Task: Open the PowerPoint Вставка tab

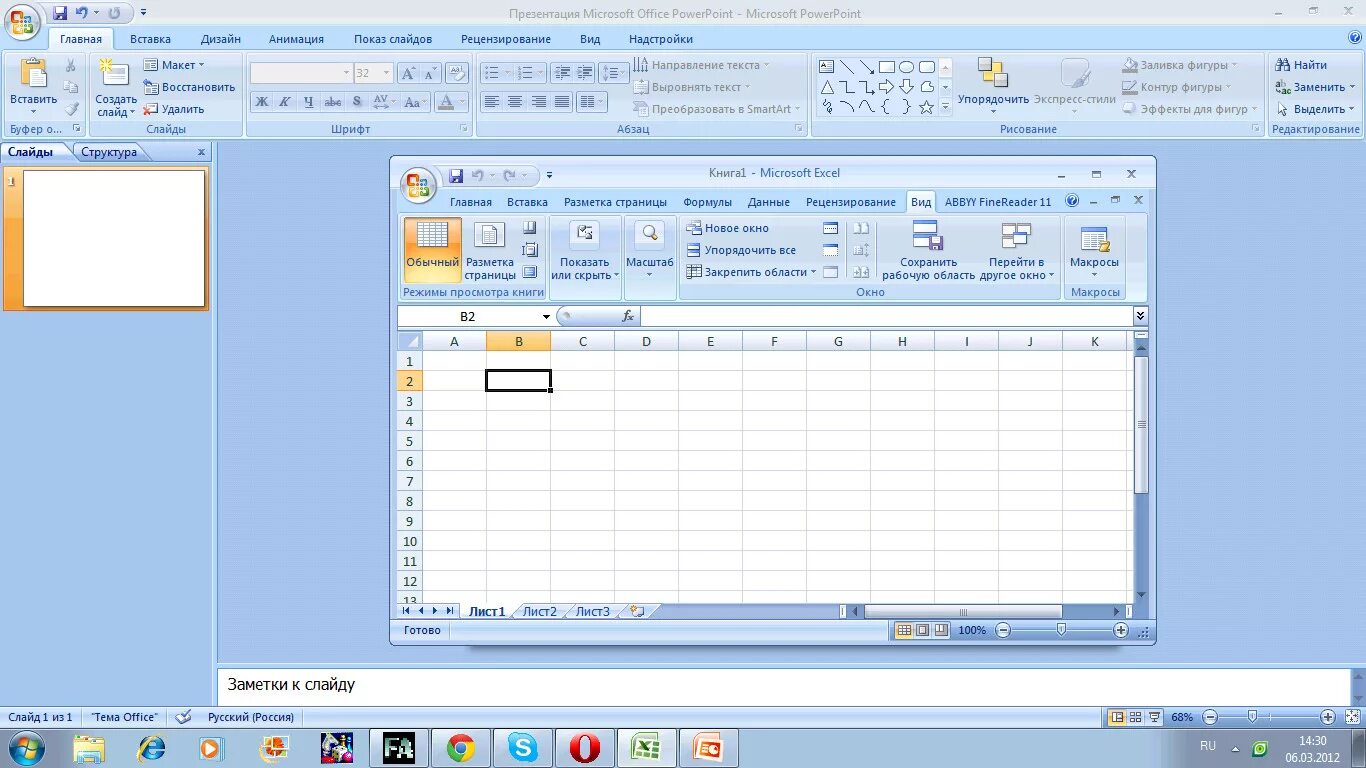Action: pyautogui.click(x=150, y=39)
